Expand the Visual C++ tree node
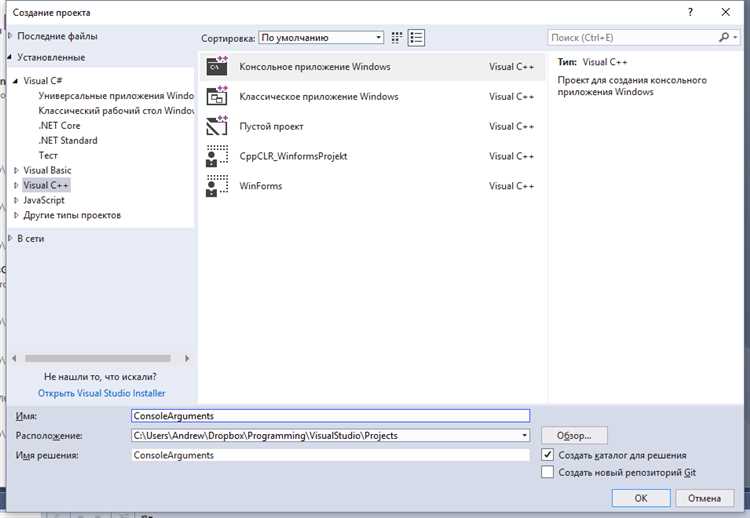Viewport: 750px width, 518px height. [x=16, y=185]
